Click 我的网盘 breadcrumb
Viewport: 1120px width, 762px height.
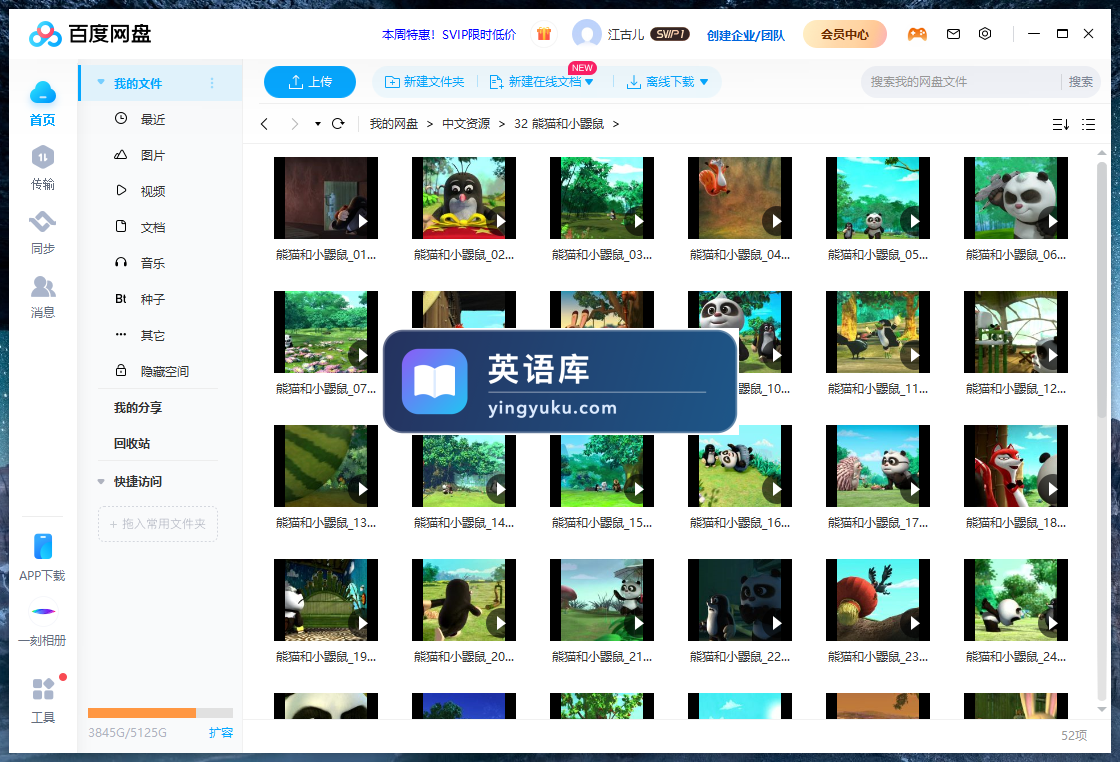tap(394, 124)
